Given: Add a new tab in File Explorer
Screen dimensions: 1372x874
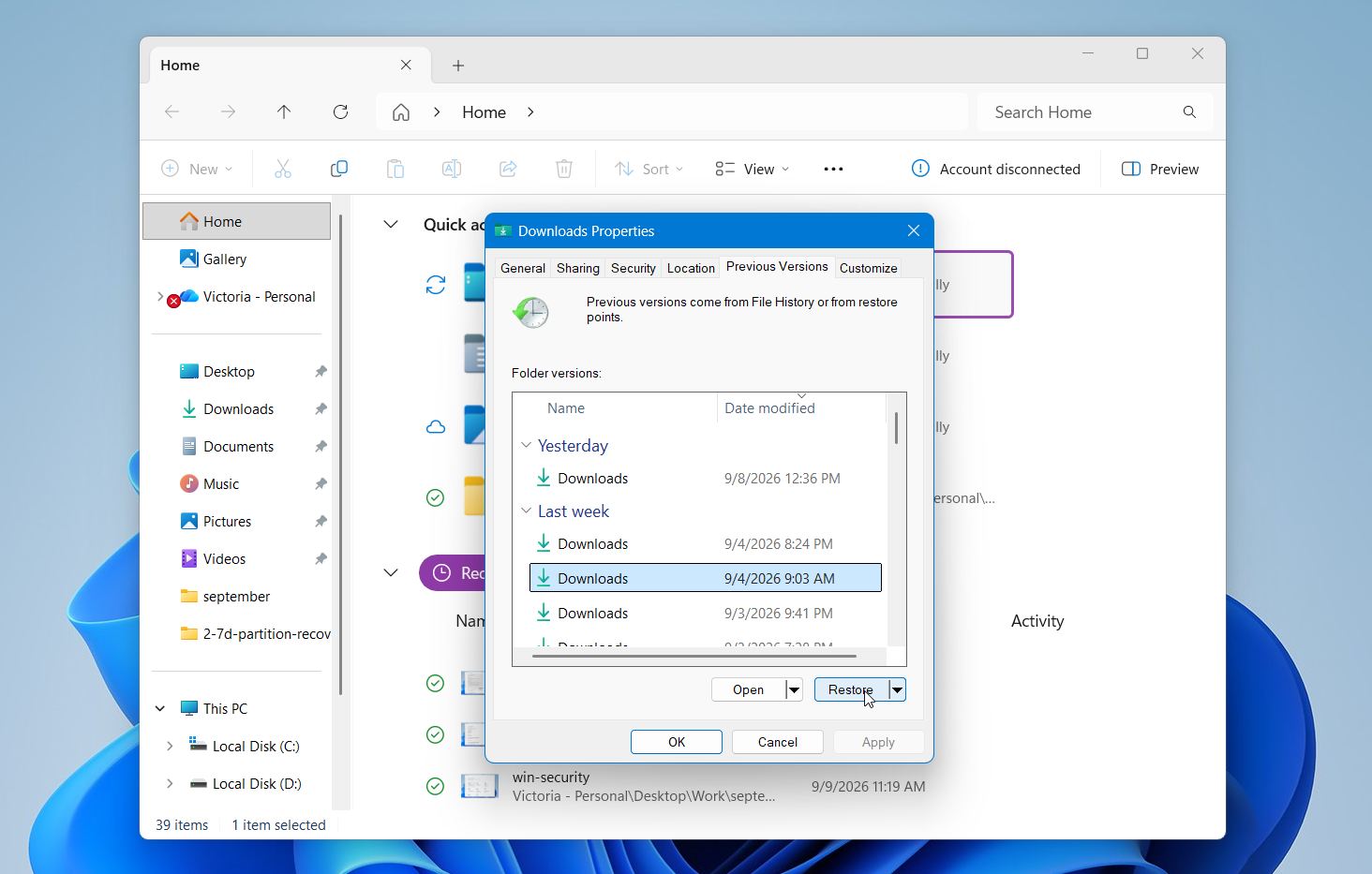Looking at the screenshot, I should 458,65.
